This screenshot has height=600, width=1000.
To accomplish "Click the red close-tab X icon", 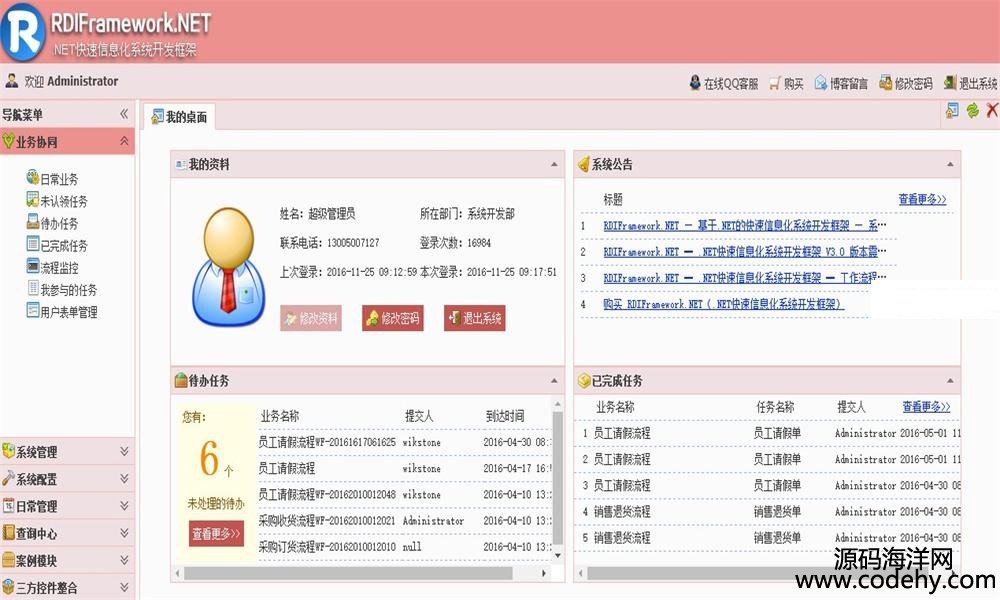I will pos(992,110).
